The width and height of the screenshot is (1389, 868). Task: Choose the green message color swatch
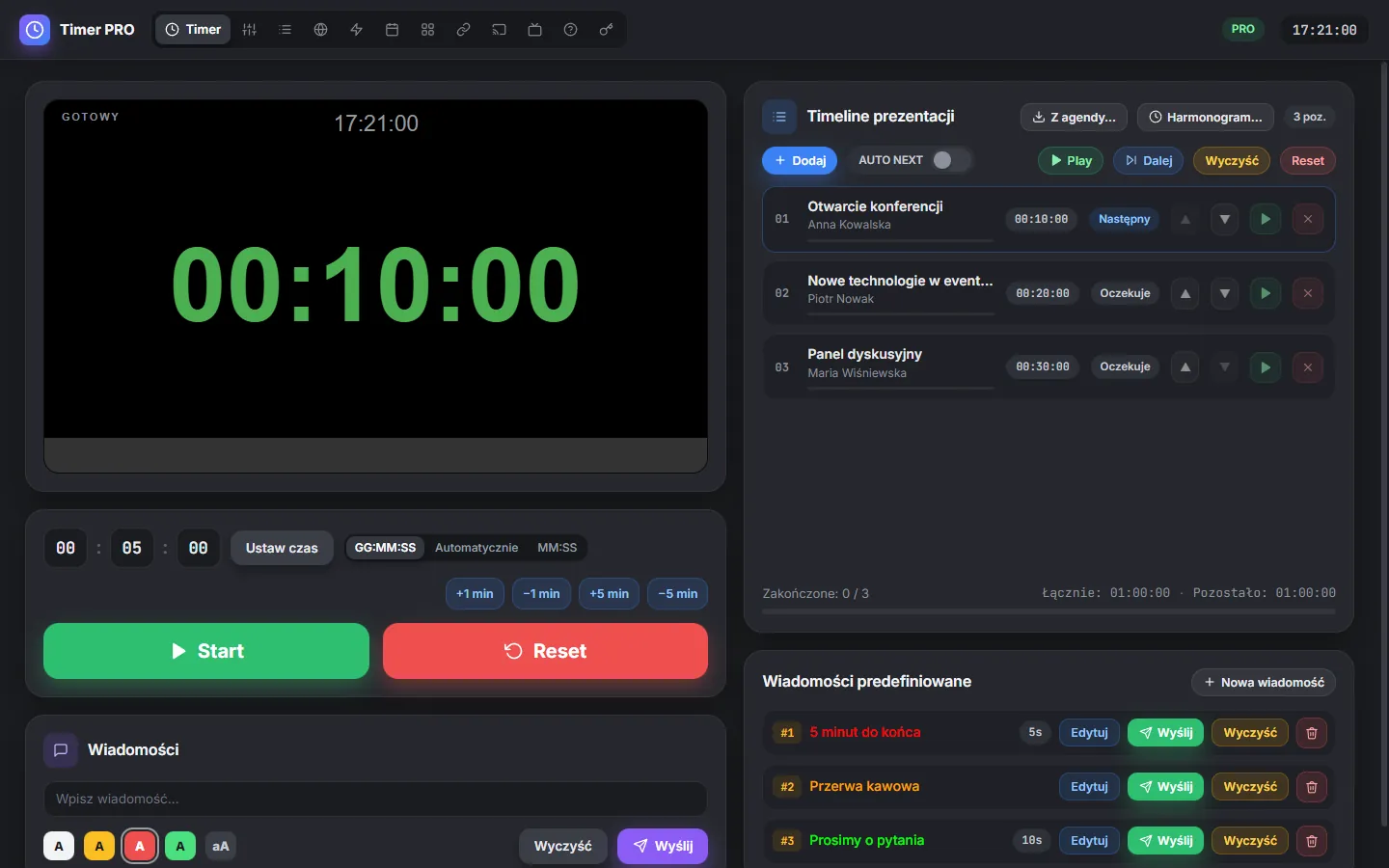180,846
